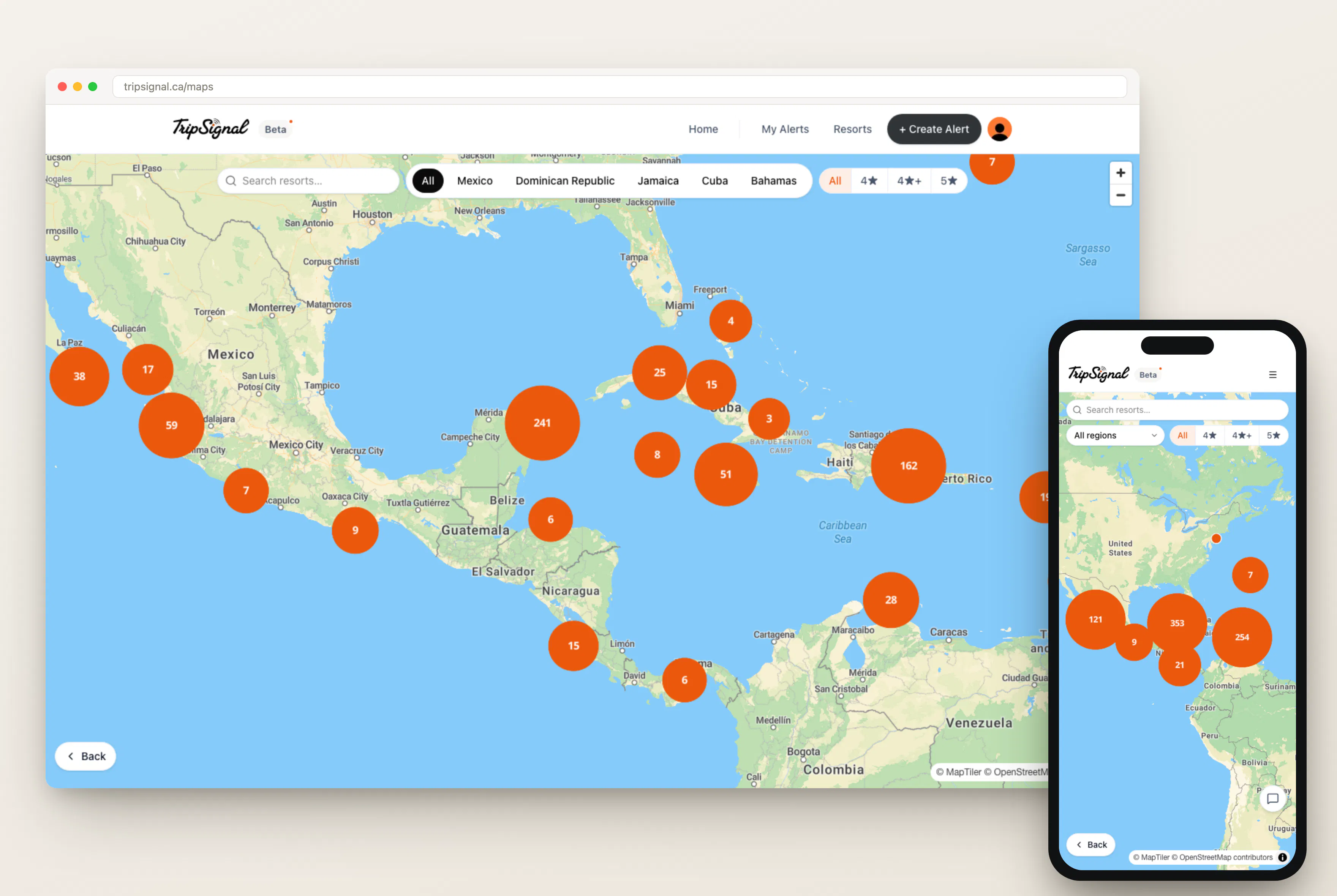This screenshot has height=896, width=1337.
Task: Open the user profile avatar
Action: click(999, 129)
